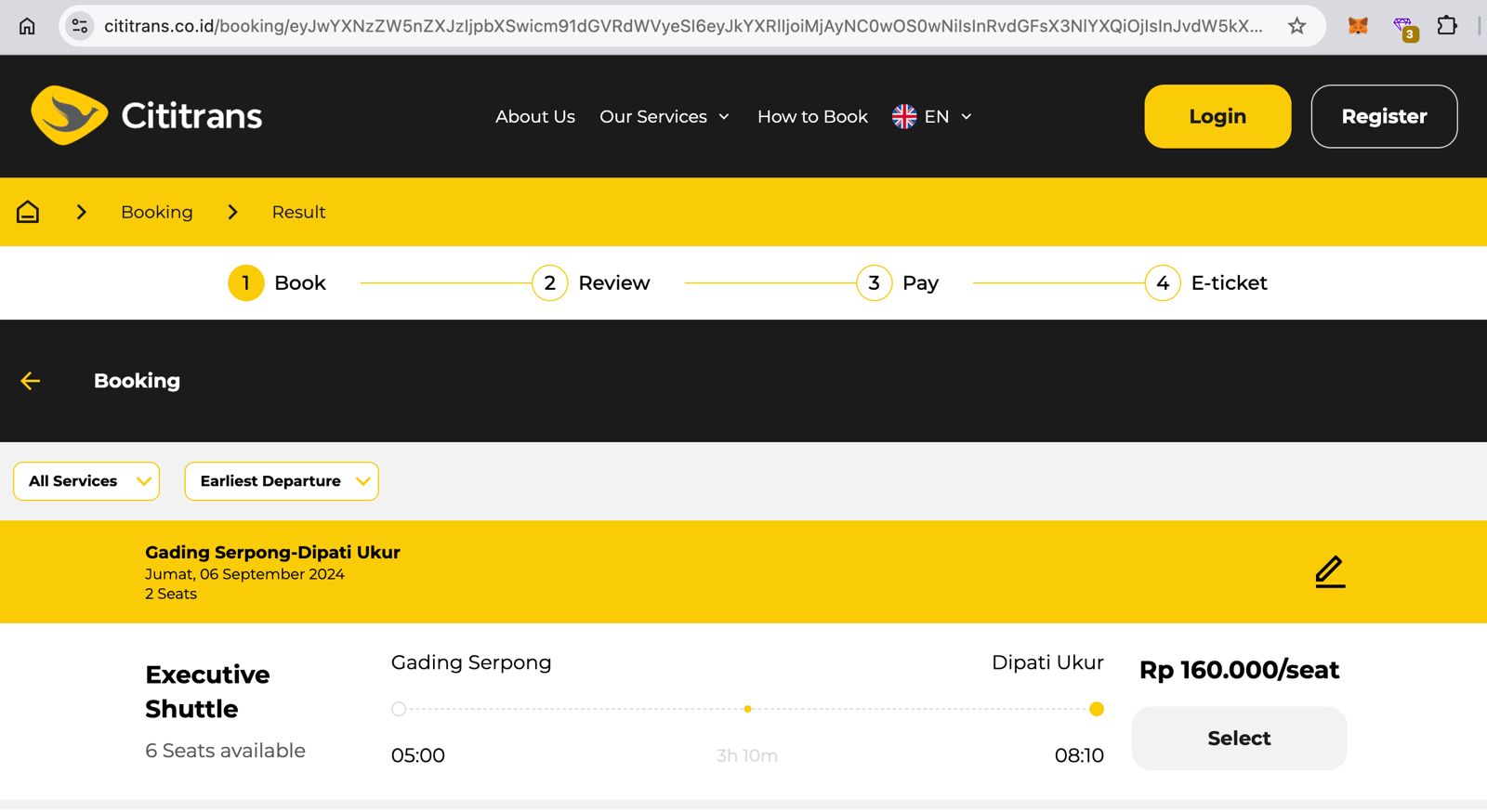The width and height of the screenshot is (1487, 812).
Task: Click the home icon in breadcrumb
Action: [x=28, y=212]
